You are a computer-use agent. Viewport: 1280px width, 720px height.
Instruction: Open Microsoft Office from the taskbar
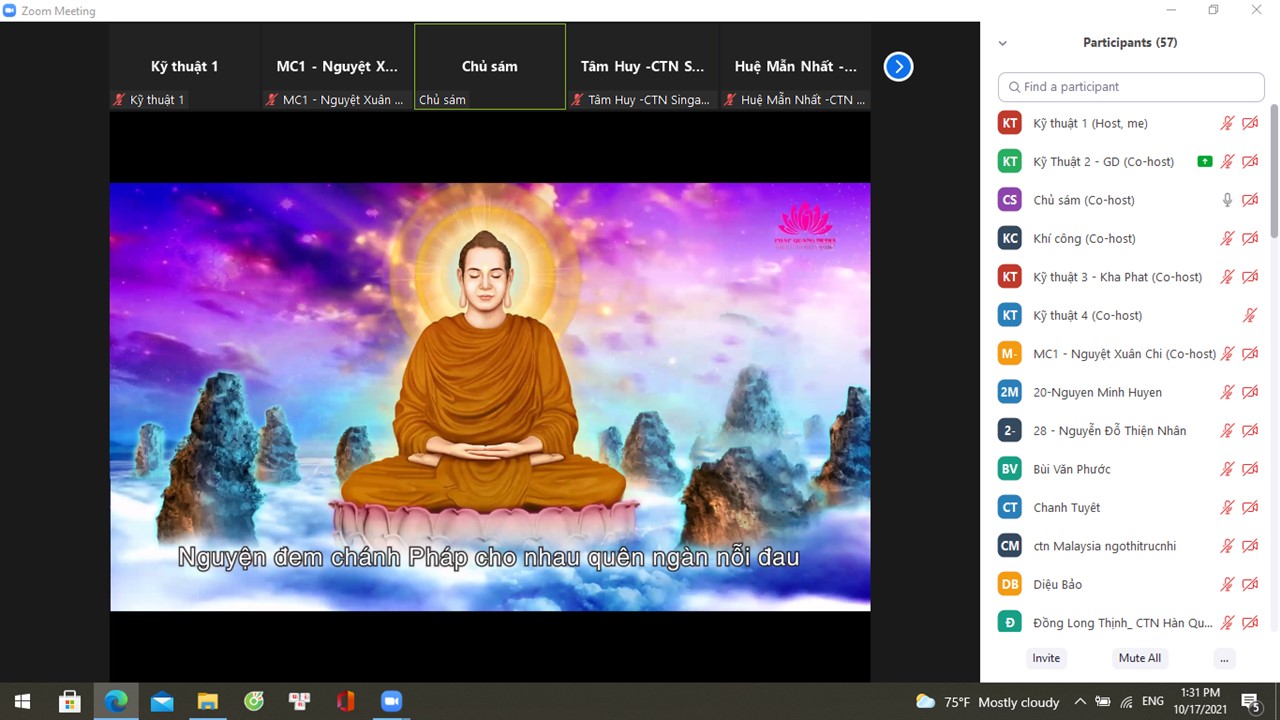(345, 701)
